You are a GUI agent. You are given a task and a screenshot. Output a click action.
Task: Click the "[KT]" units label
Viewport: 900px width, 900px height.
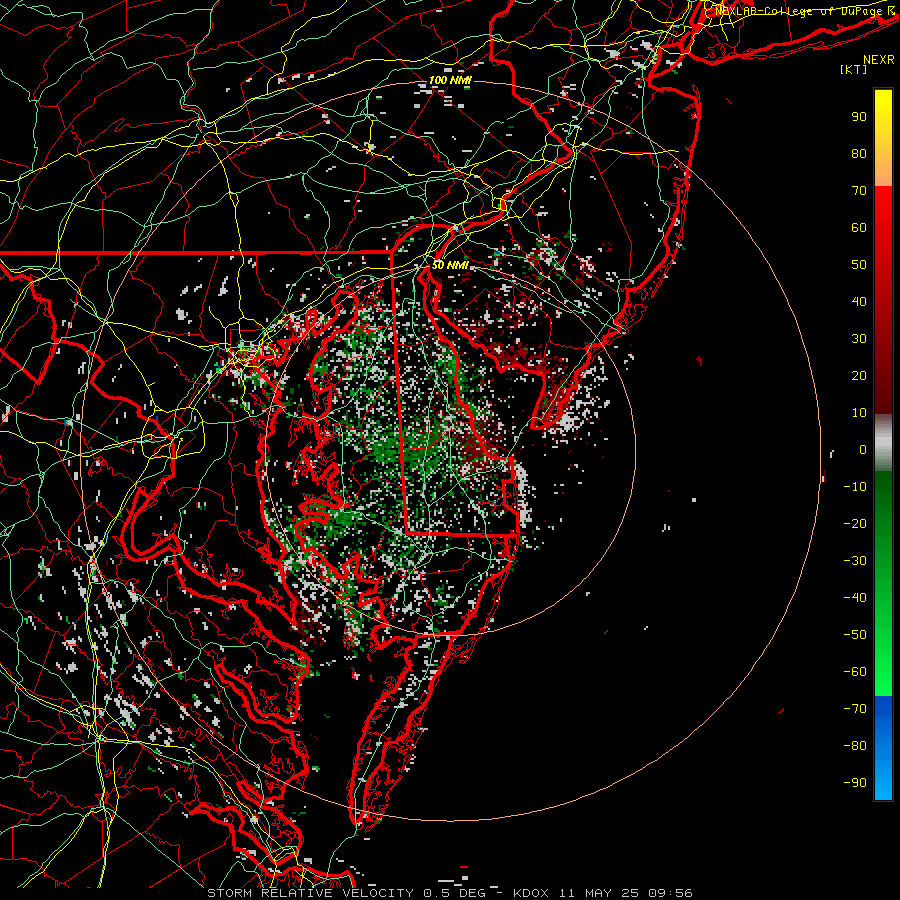click(854, 69)
